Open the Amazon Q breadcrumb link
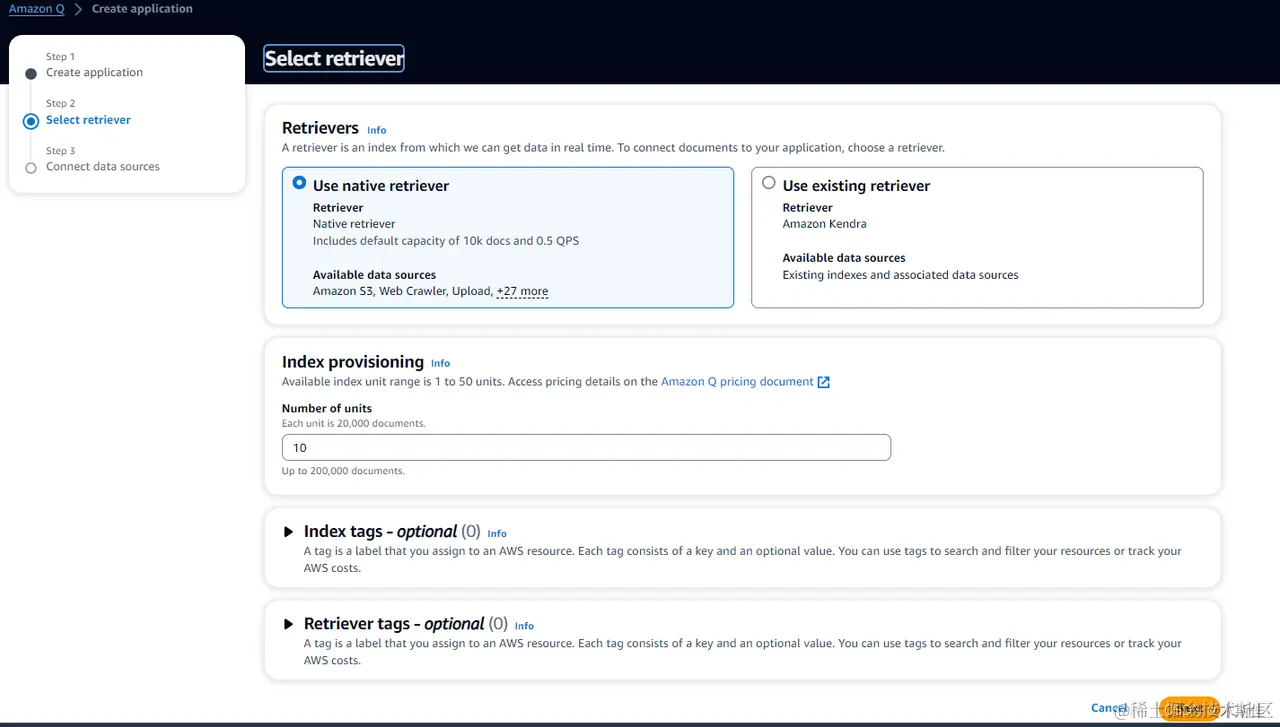Screen dimensions: 1280x727 pos(37,9)
